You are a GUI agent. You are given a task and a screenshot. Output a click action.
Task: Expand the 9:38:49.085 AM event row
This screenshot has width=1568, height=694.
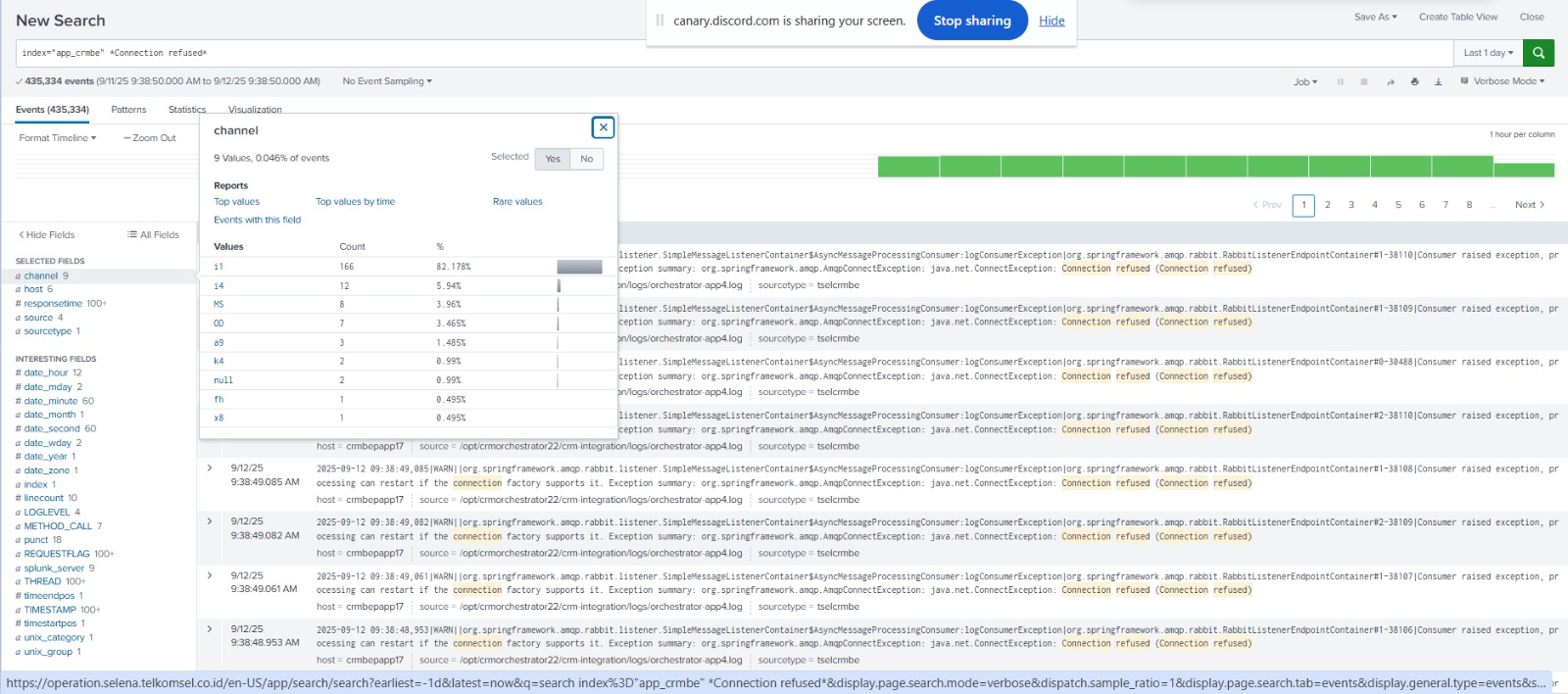point(210,469)
